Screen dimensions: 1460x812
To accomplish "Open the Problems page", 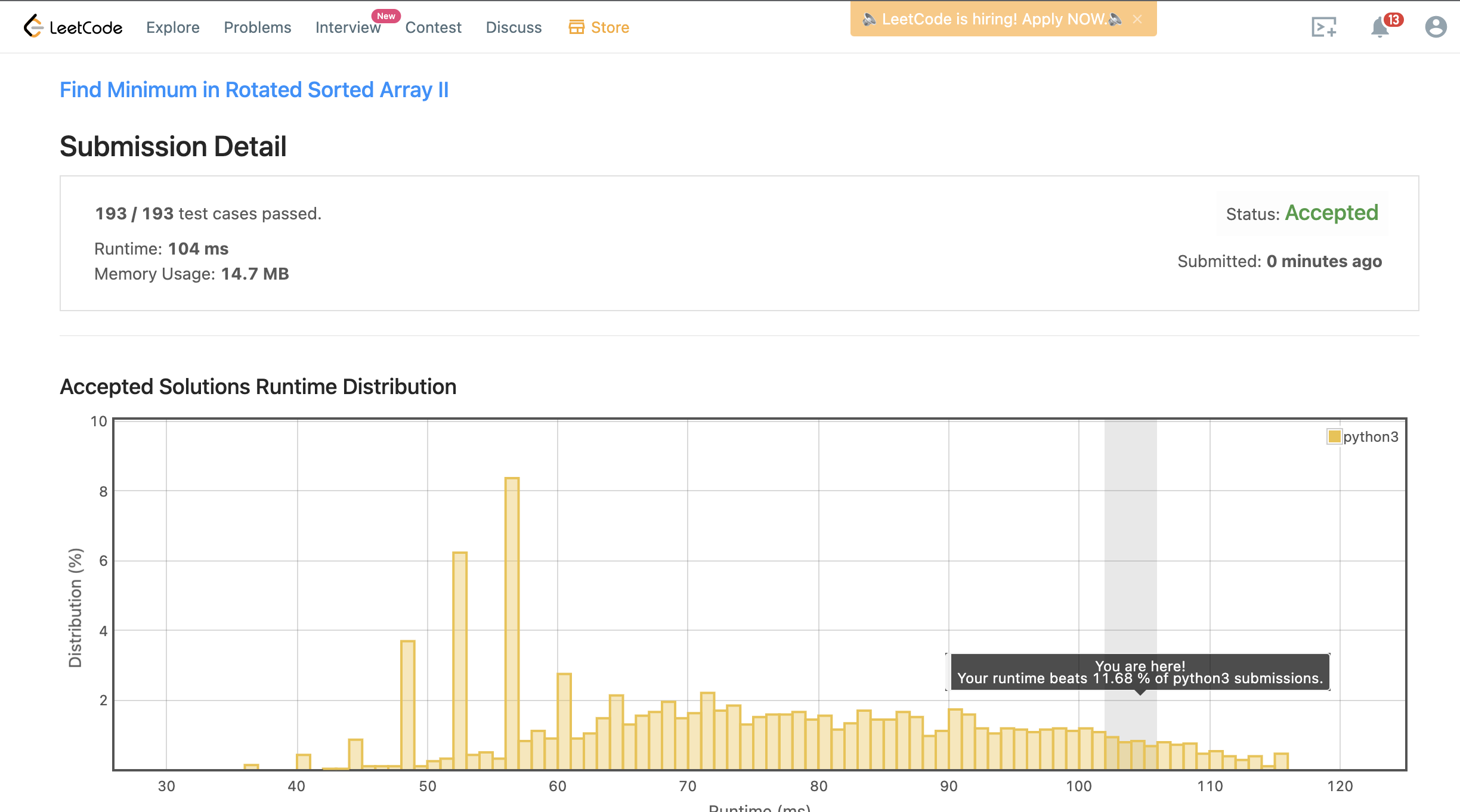I will (x=257, y=27).
